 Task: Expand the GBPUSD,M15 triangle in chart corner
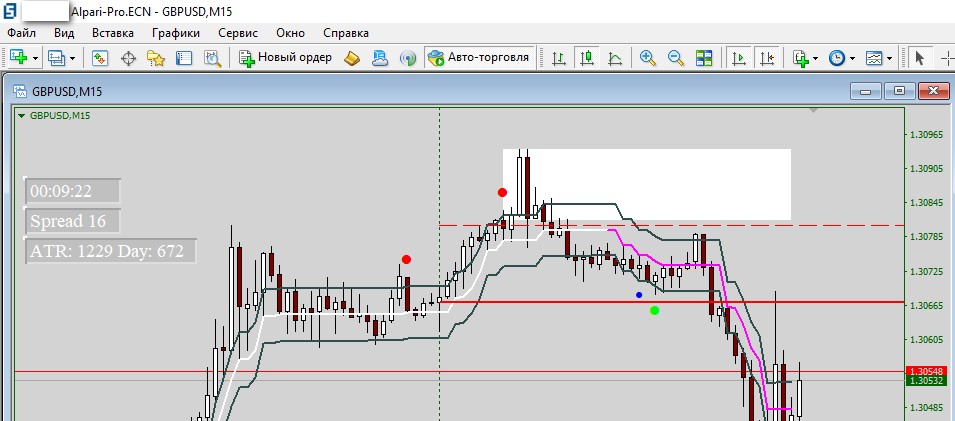click(x=23, y=115)
